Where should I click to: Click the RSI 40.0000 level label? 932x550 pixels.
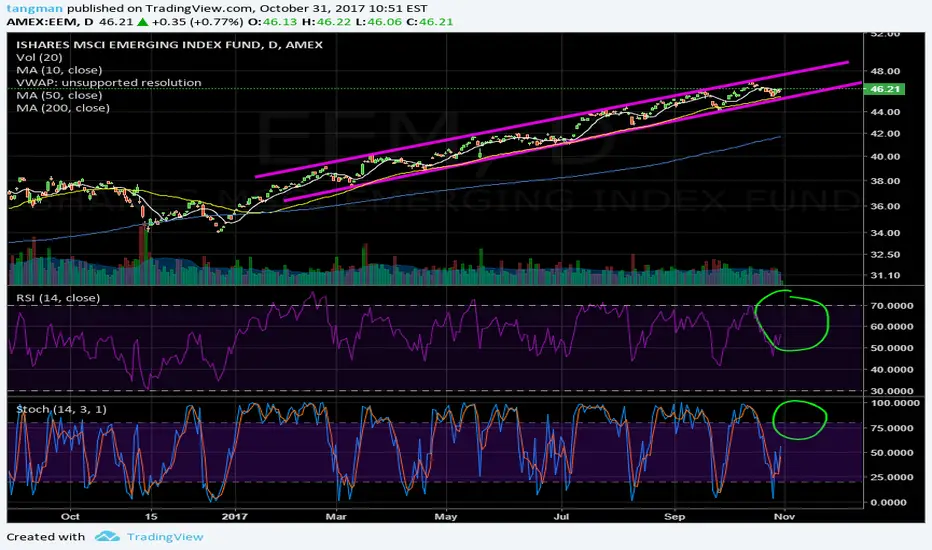coord(892,369)
